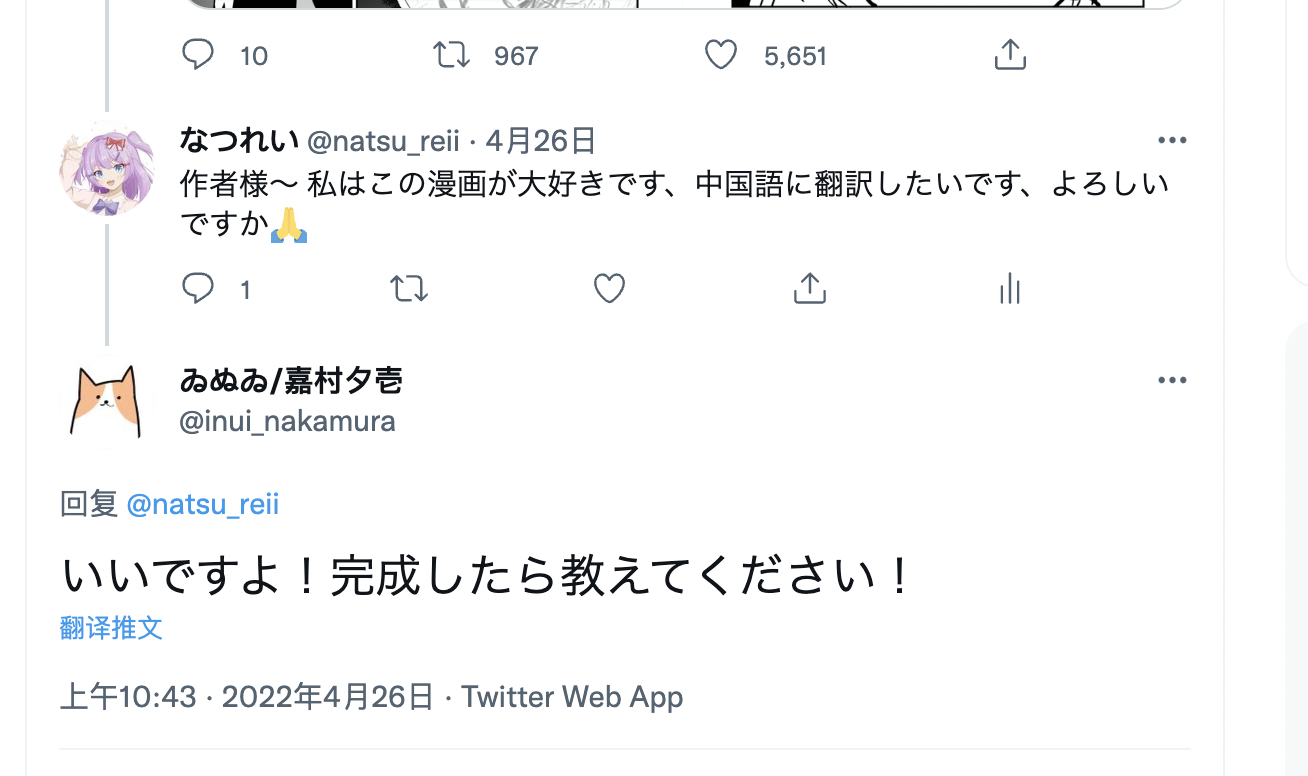Open more options for なつれい's tweet
This screenshot has width=1308, height=776.
(1171, 140)
